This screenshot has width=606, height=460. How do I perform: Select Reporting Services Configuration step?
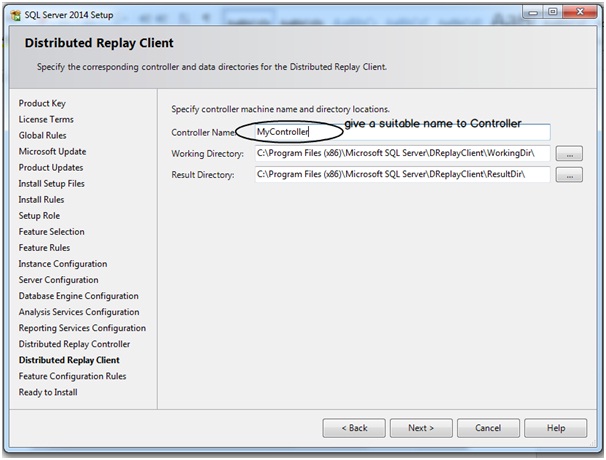point(82,328)
